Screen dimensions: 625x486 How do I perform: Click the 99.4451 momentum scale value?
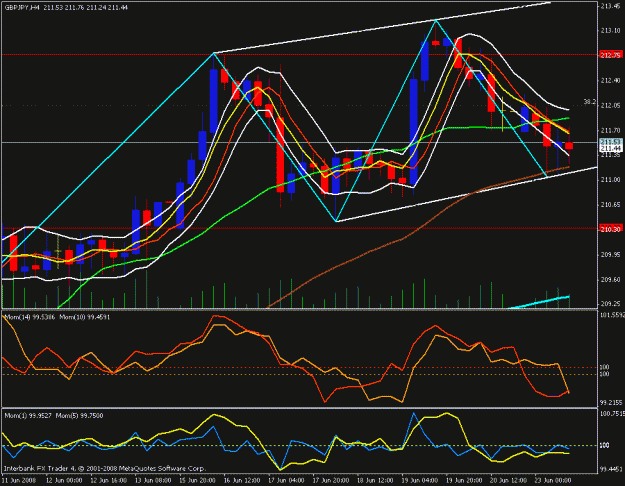coord(611,470)
